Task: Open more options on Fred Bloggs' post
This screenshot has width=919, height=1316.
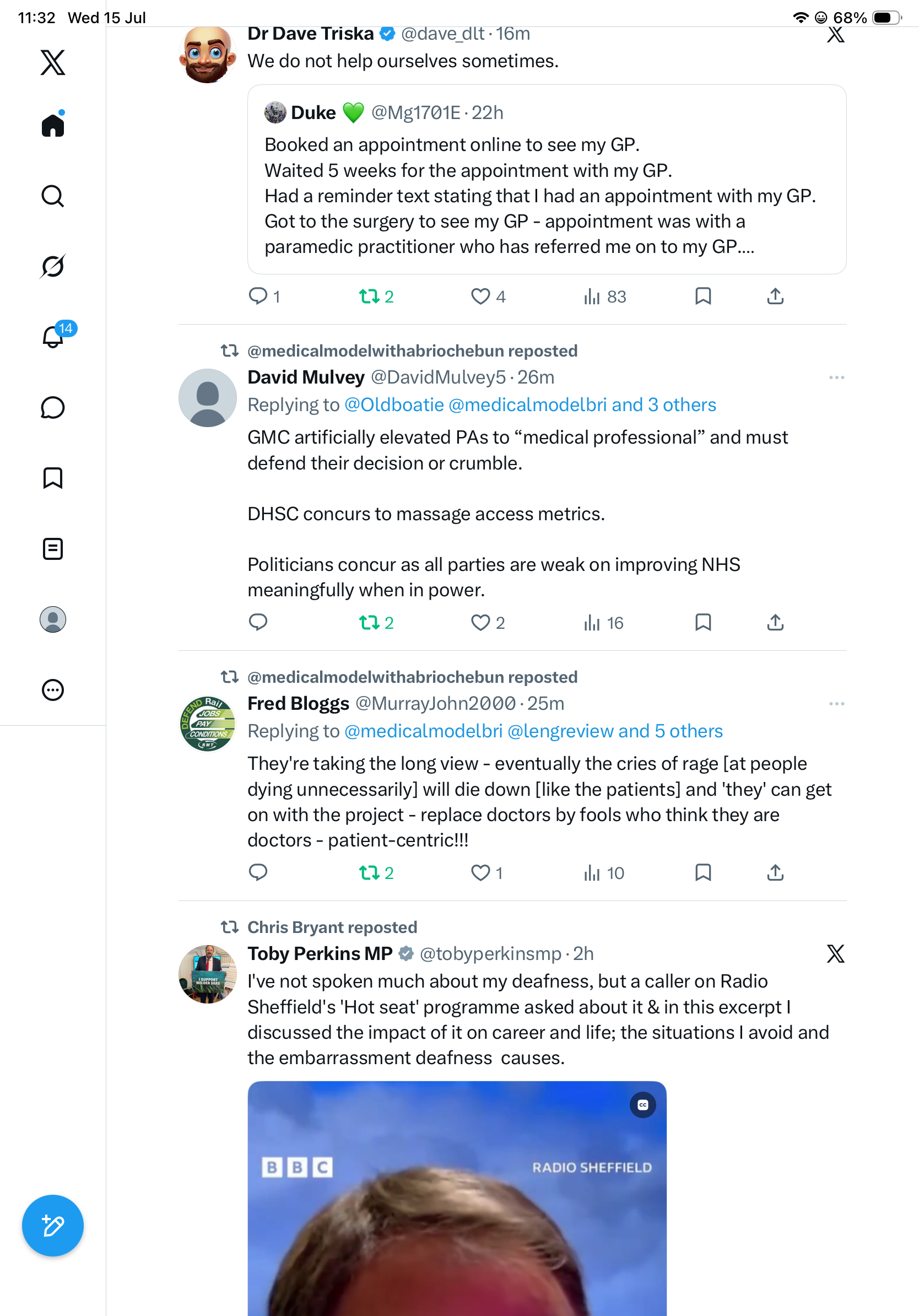Action: 836,703
